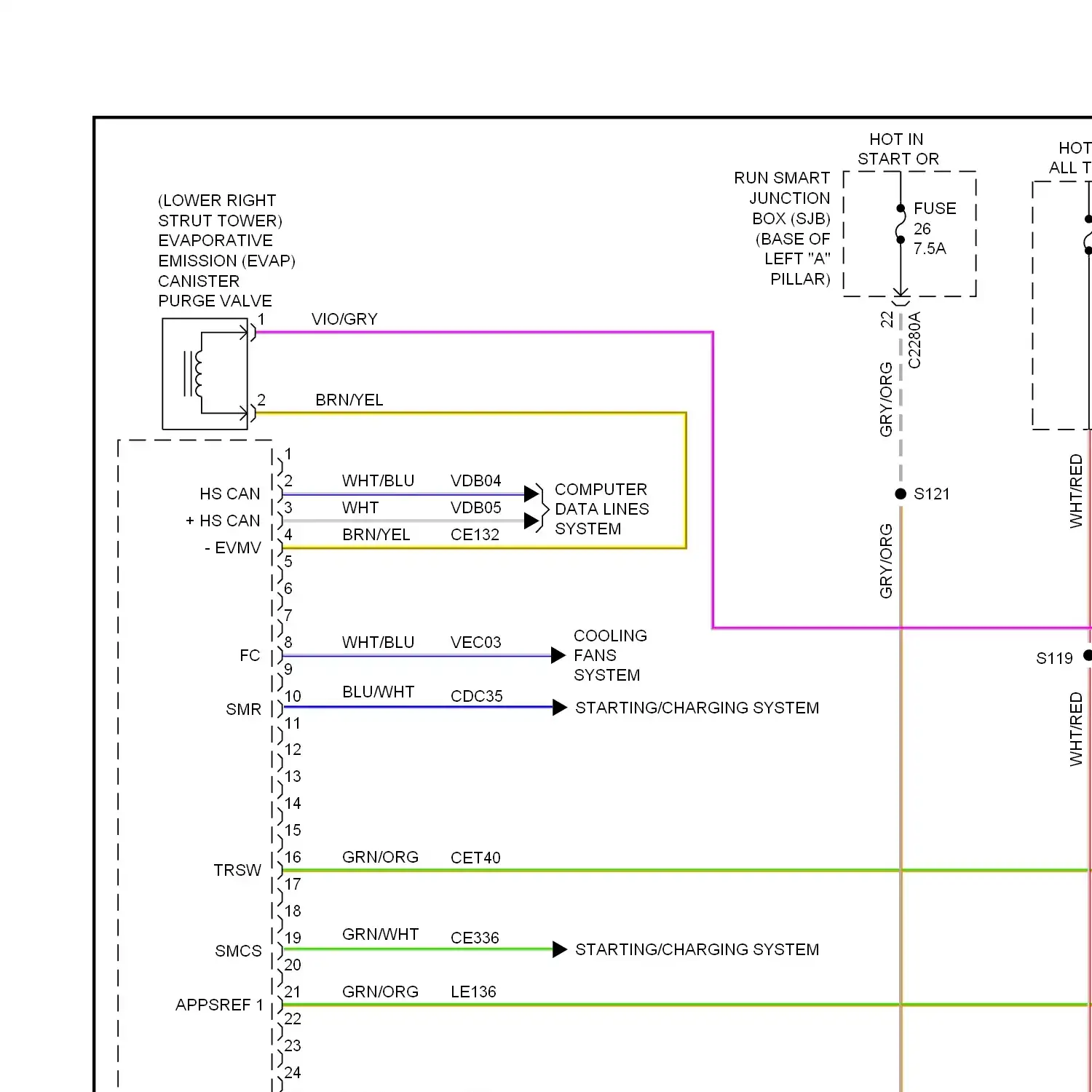This screenshot has width=1092, height=1092.
Task: Click the C2280A connector label
Action: coord(914,340)
